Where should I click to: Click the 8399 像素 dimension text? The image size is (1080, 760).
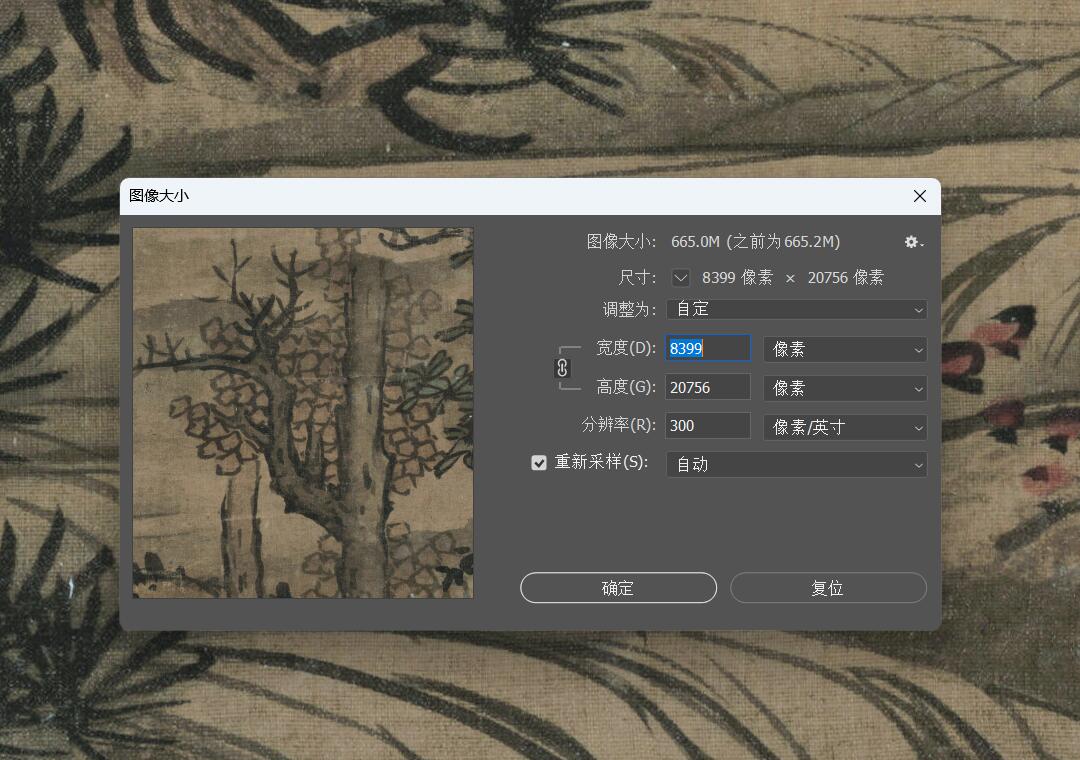coord(737,278)
